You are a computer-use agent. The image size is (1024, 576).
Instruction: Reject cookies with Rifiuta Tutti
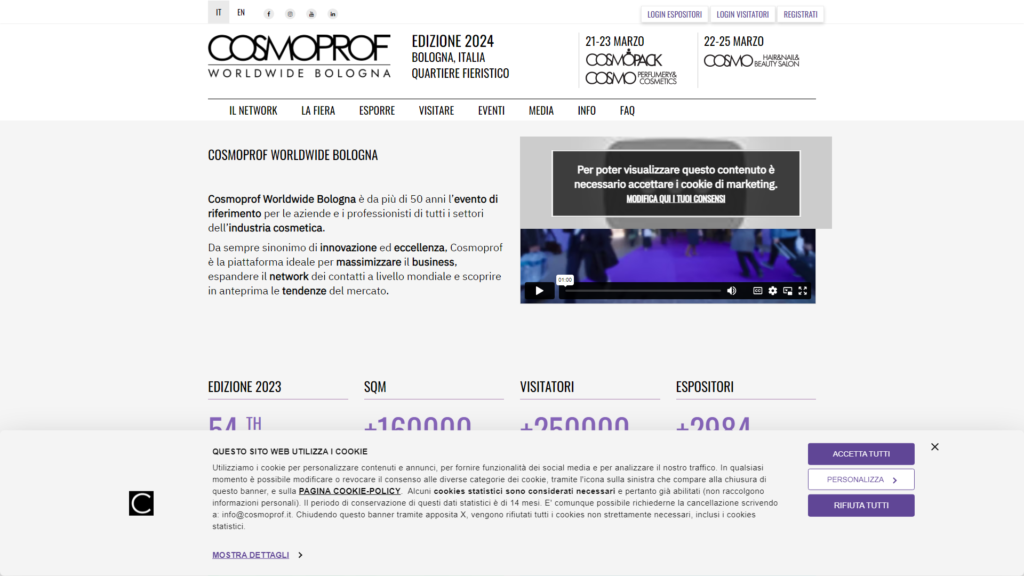[x=861, y=505]
